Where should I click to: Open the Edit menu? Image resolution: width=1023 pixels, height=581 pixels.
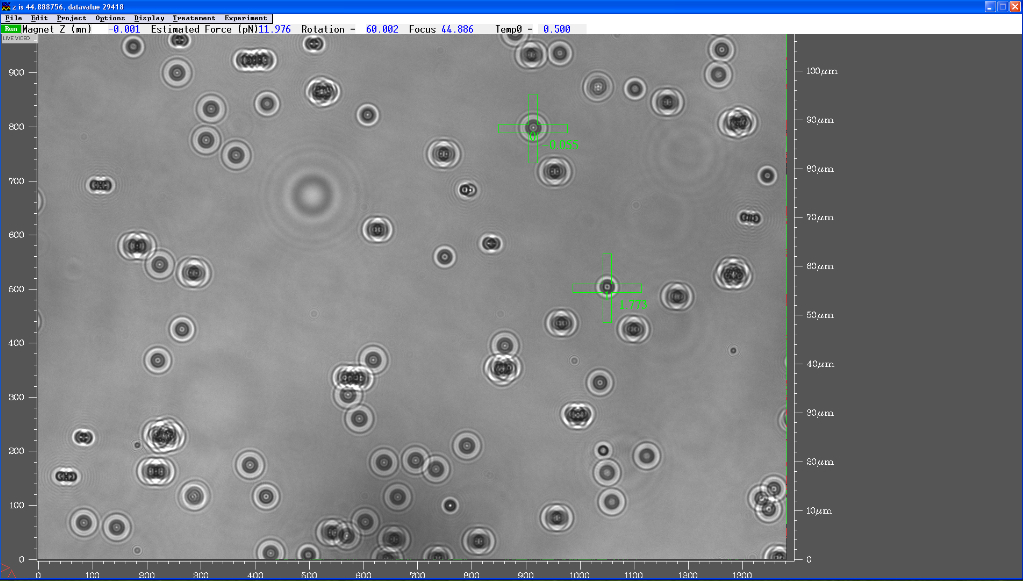pyautogui.click(x=39, y=18)
